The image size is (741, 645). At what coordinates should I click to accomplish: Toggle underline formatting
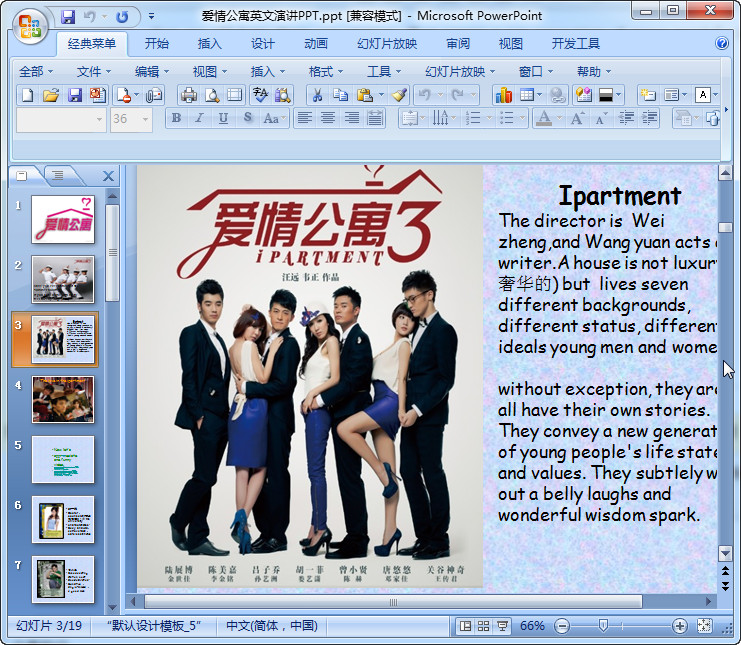coord(223,118)
